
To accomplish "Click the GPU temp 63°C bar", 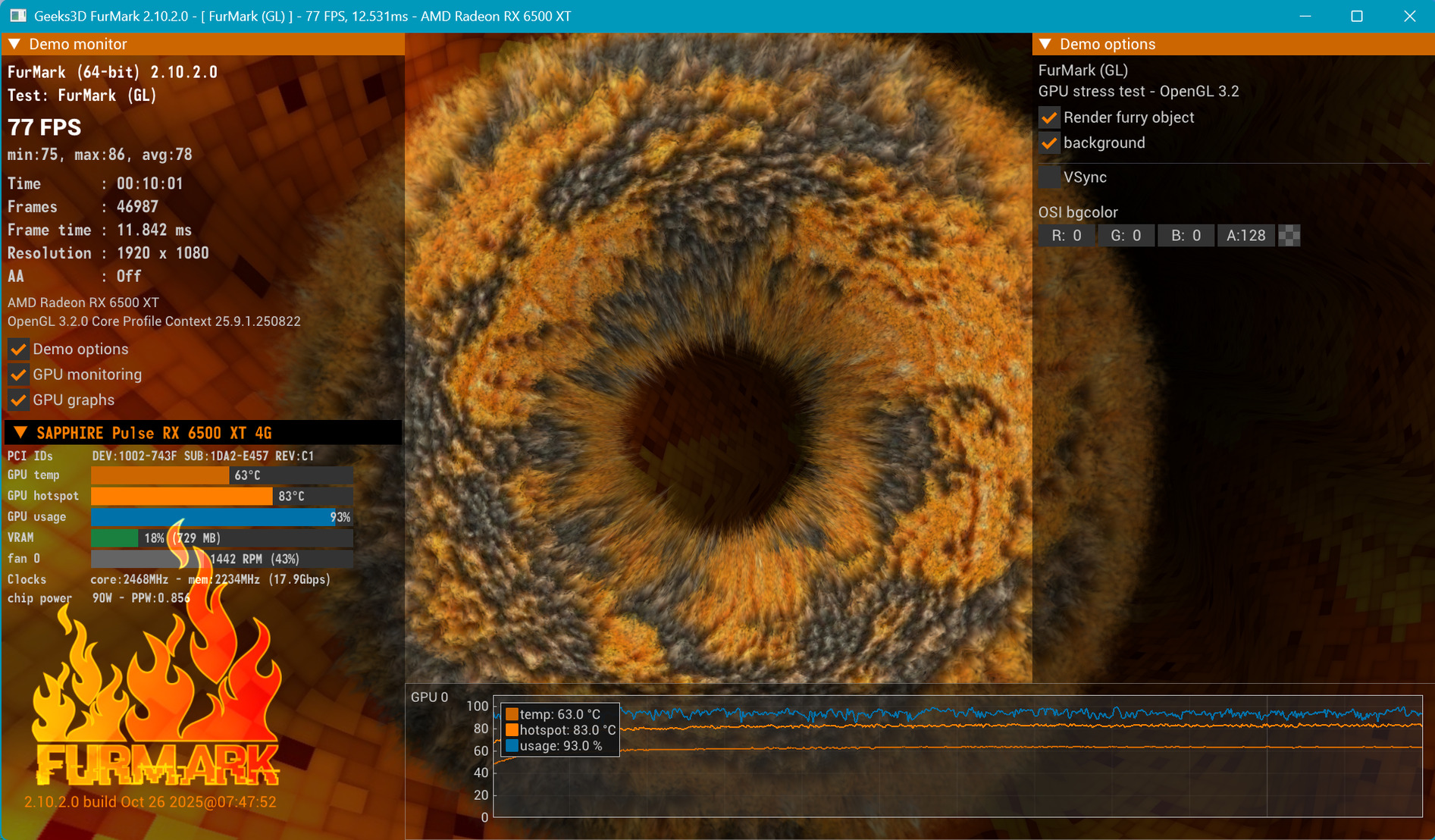I will (x=222, y=475).
